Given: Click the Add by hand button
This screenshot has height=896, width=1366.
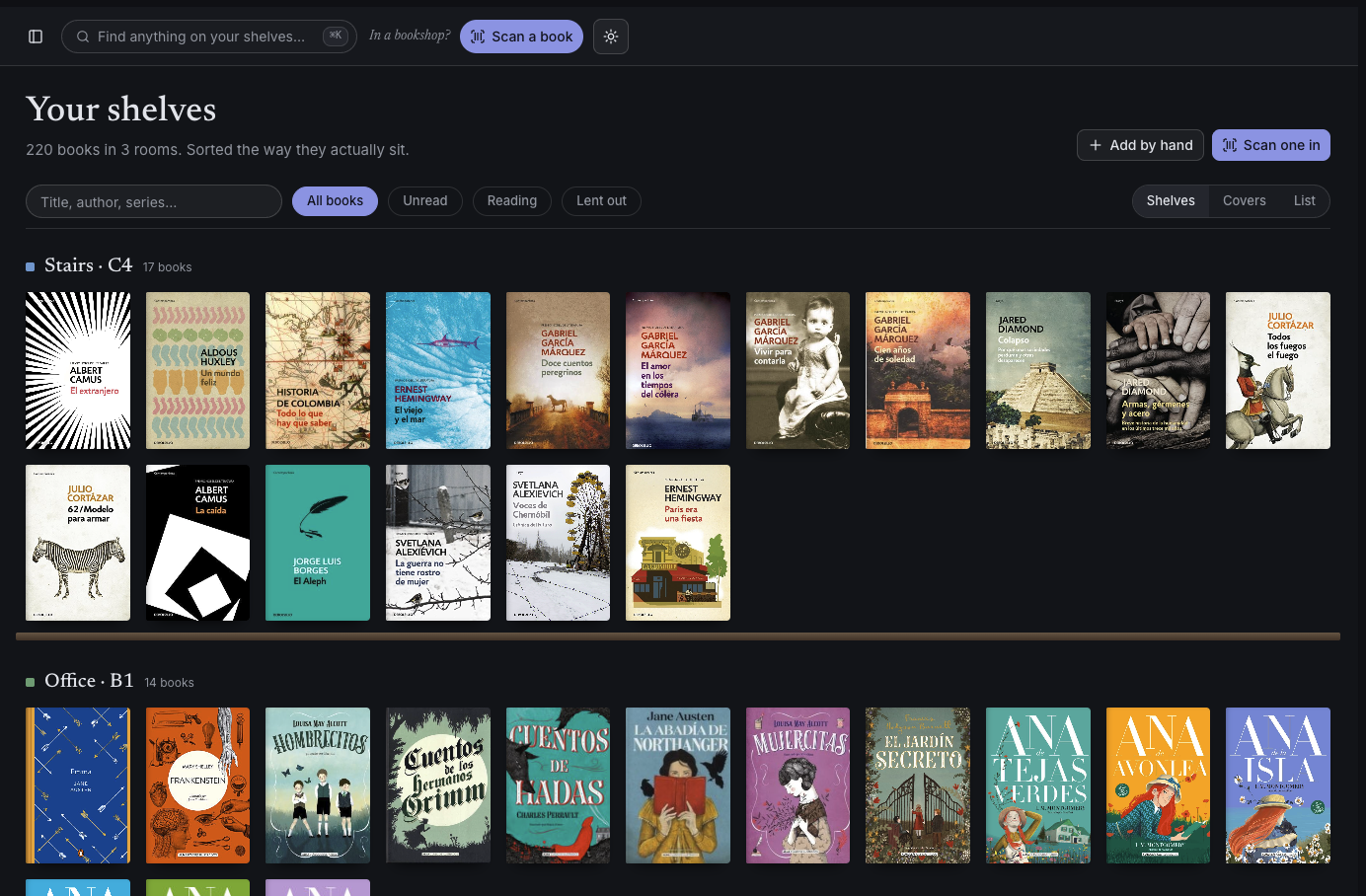Looking at the screenshot, I should (1140, 145).
